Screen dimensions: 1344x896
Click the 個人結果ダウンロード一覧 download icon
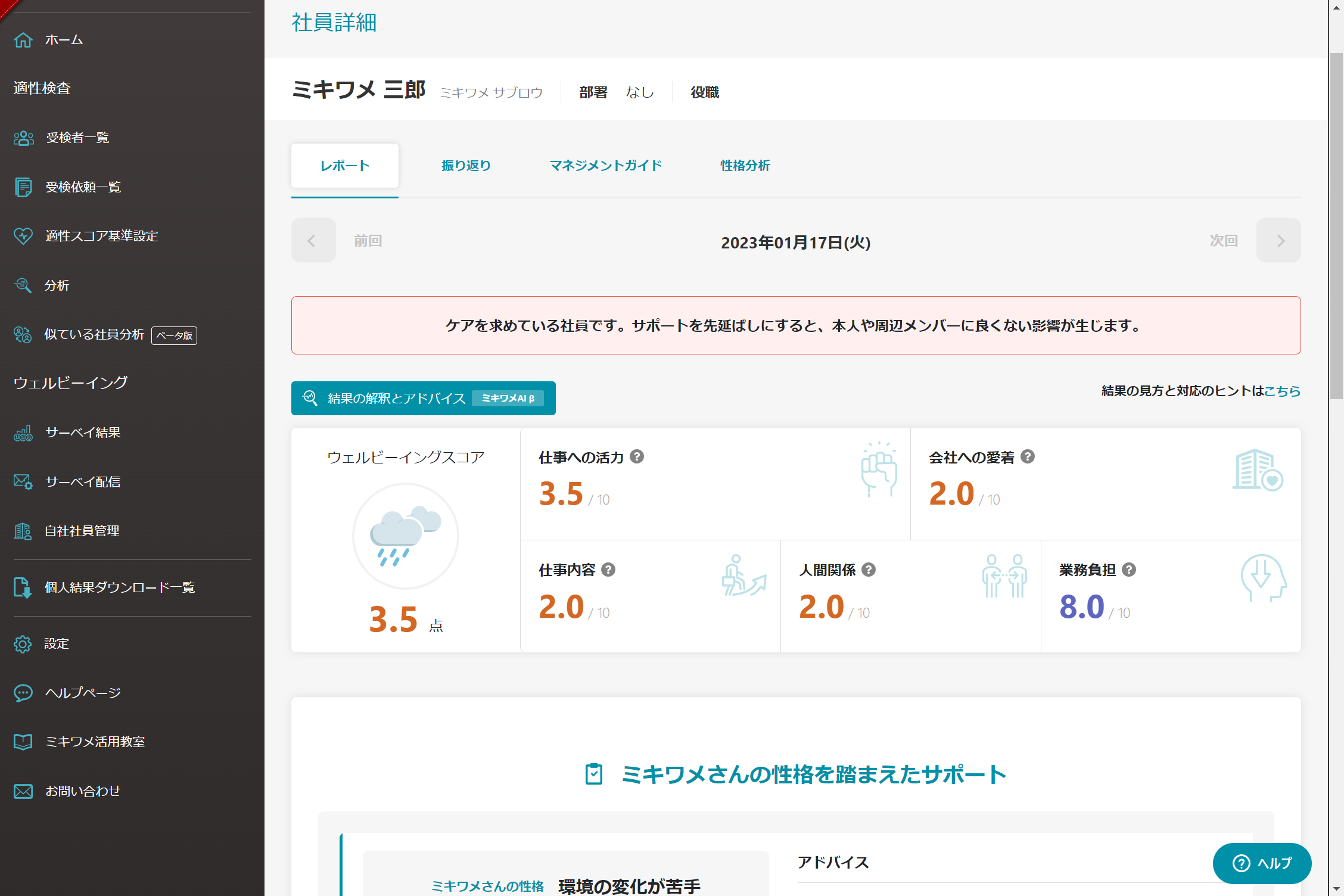tap(23, 587)
